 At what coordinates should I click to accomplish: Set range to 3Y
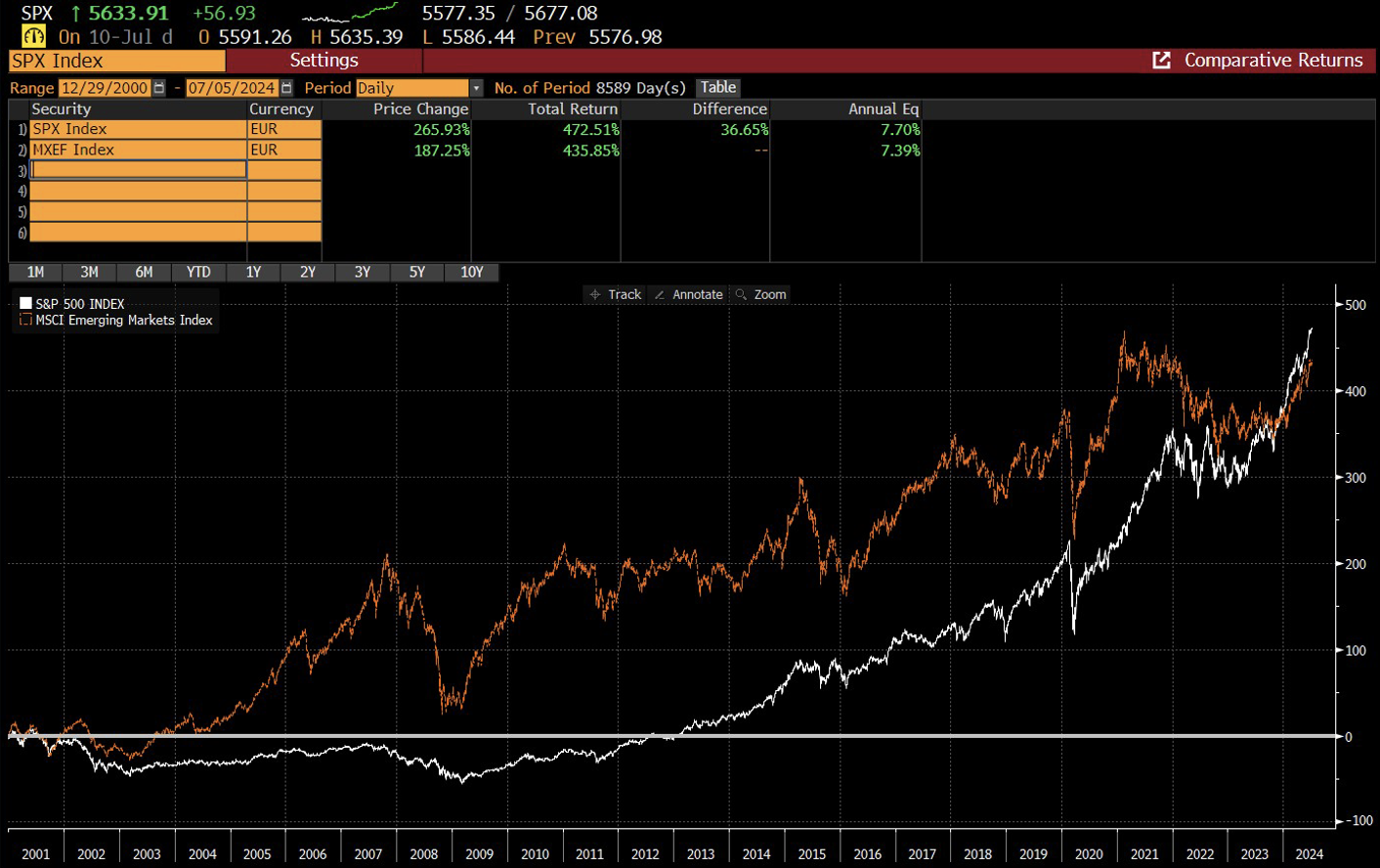pos(363,272)
